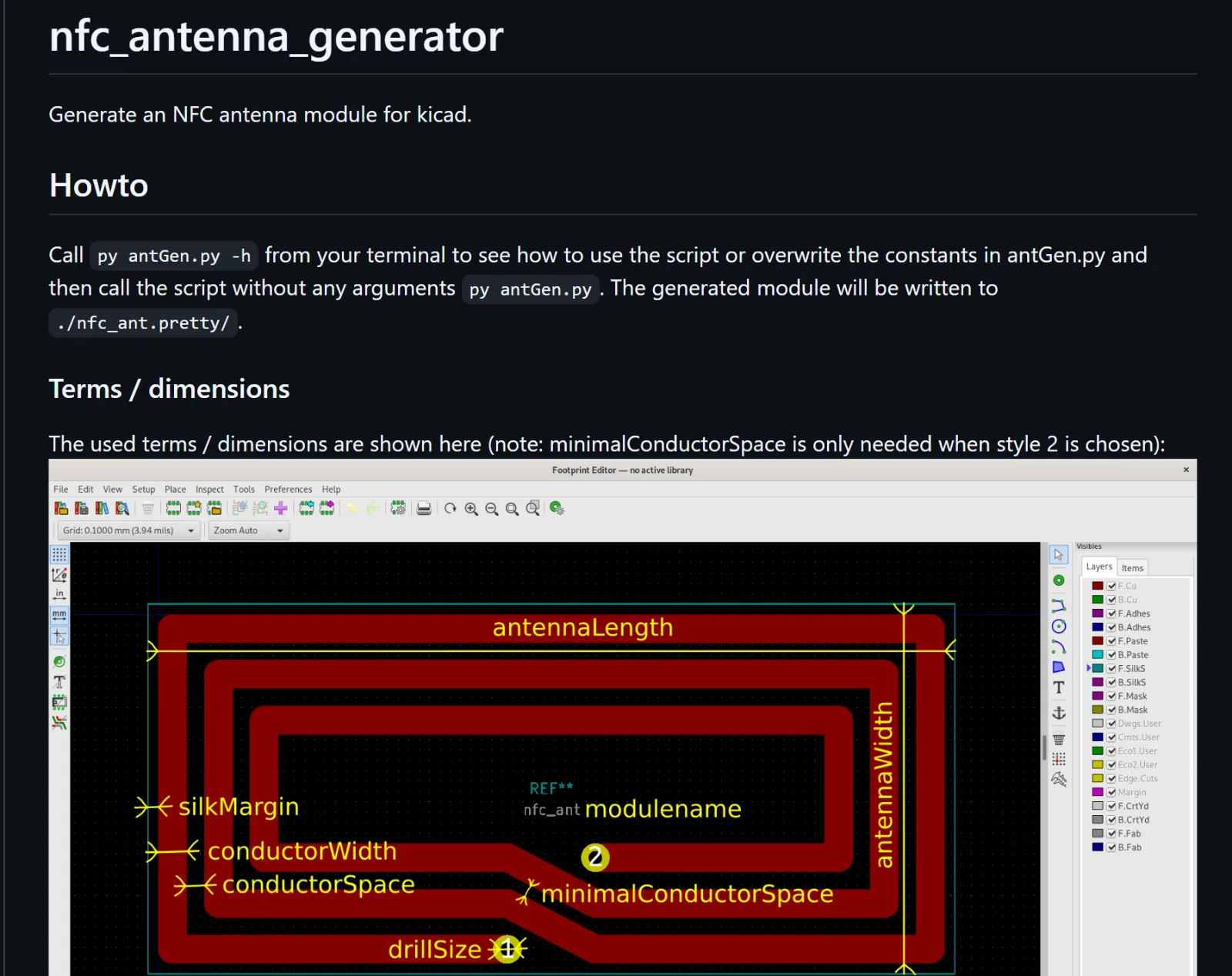Toggle grid display in left toolbar
Image resolution: width=1232 pixels, height=976 pixels.
click(x=59, y=555)
